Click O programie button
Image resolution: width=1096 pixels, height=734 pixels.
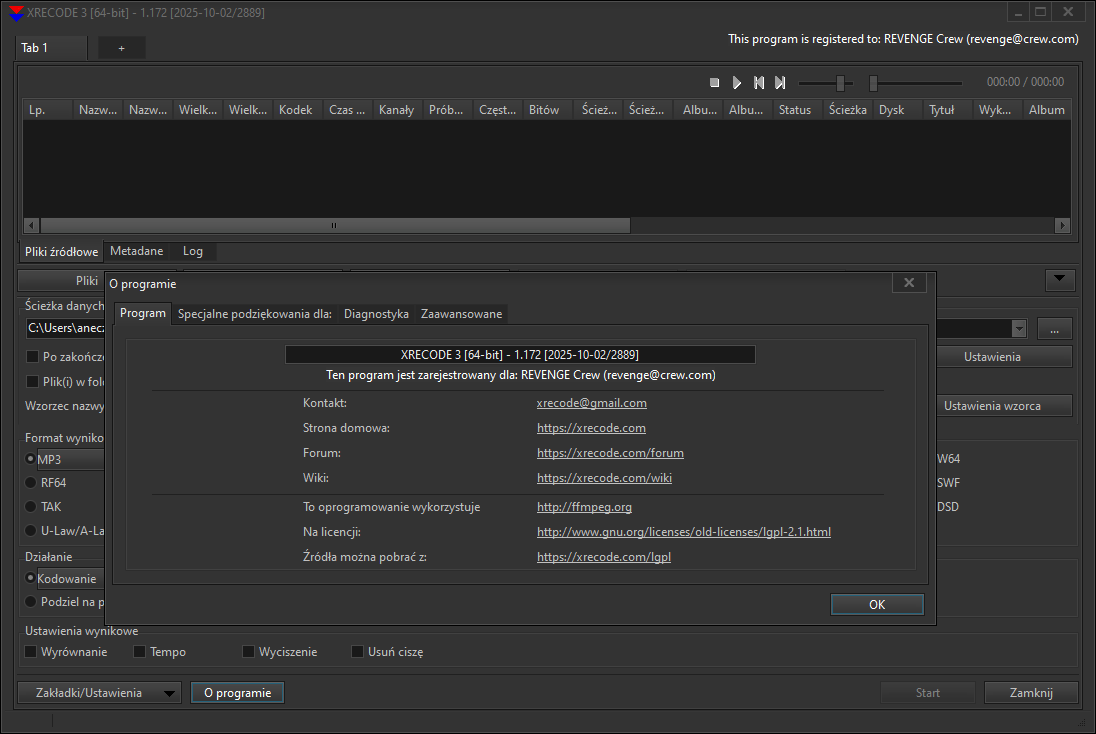(x=238, y=693)
